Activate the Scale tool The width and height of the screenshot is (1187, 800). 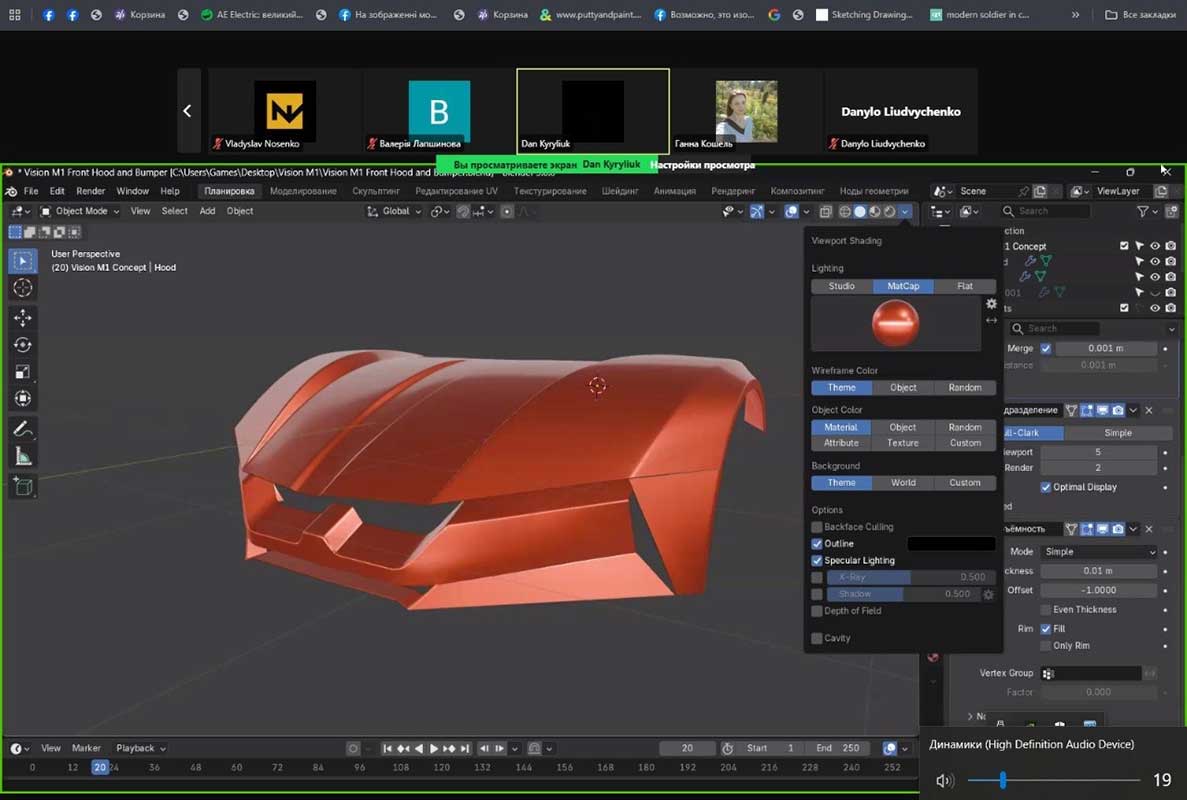pyautogui.click(x=22, y=372)
